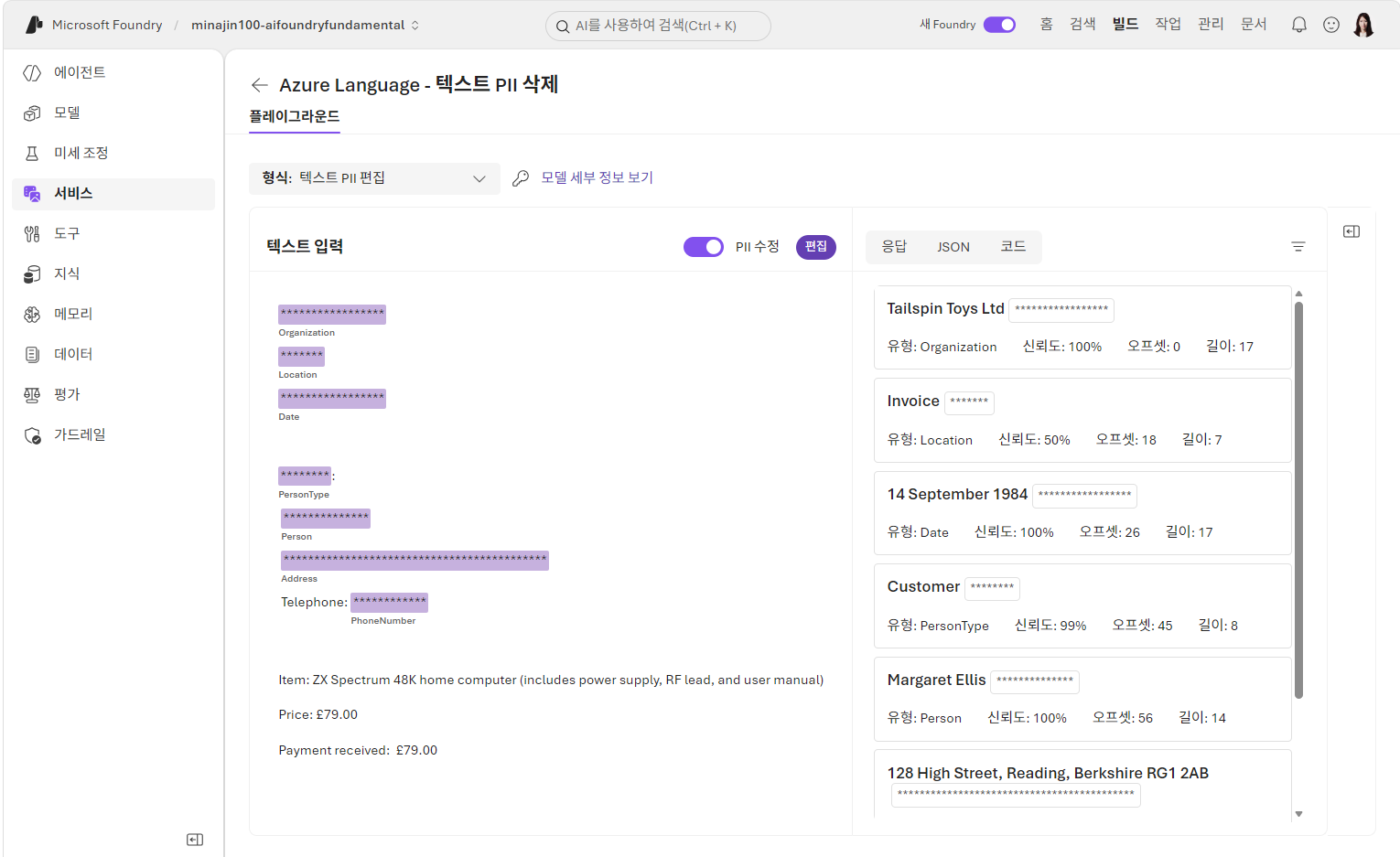Open the 모델 sidebar icon
The width and height of the screenshot is (1400, 857).
32,112
